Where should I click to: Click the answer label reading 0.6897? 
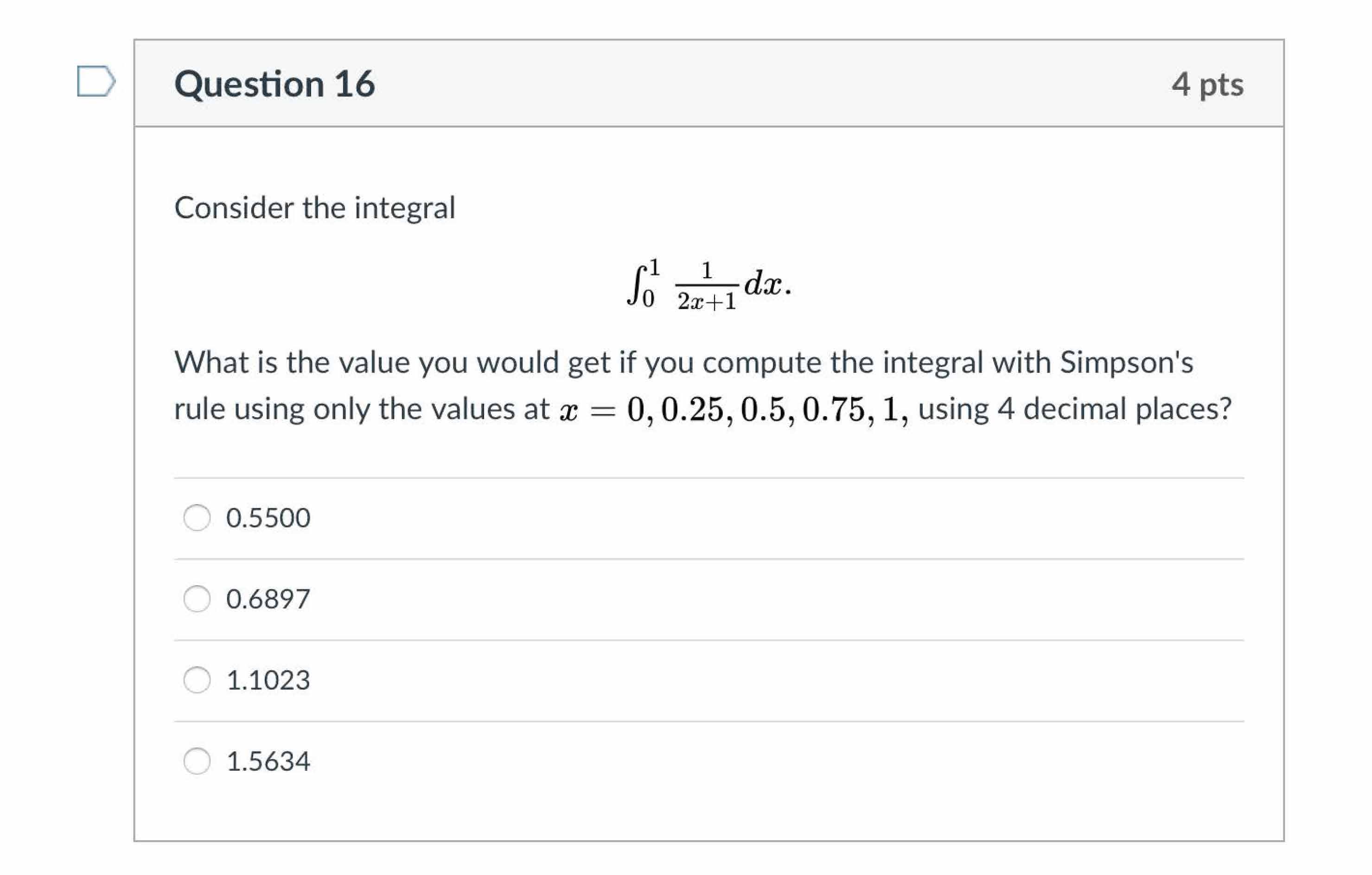268,598
